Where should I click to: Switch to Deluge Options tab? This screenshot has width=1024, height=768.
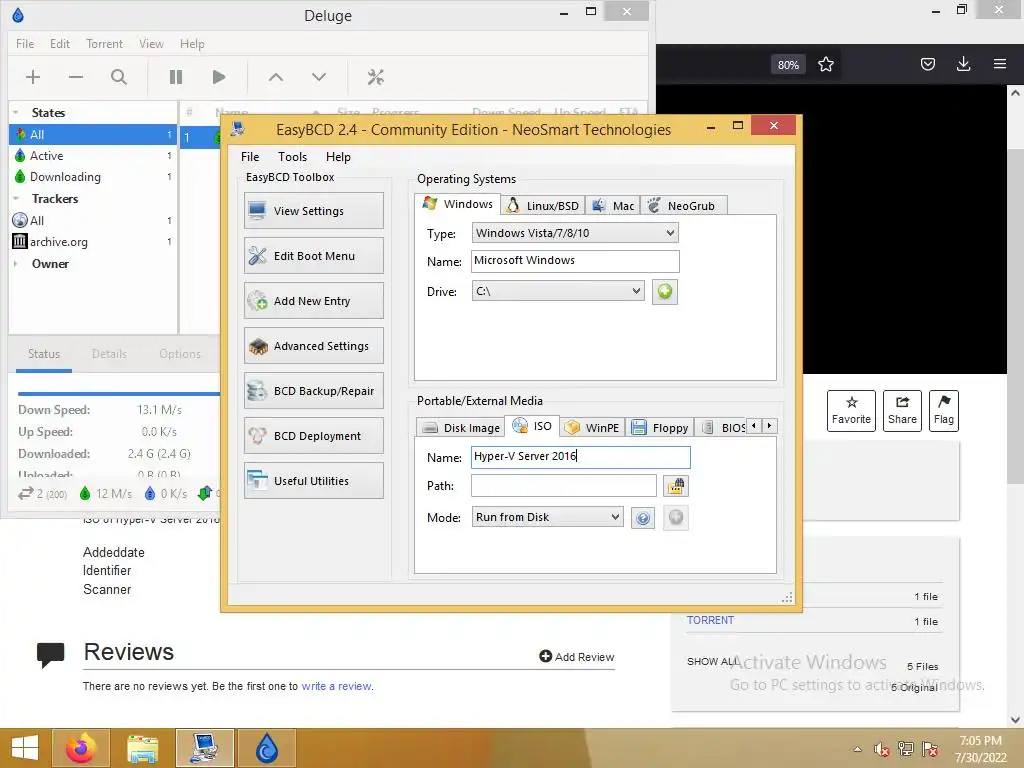tap(180, 354)
